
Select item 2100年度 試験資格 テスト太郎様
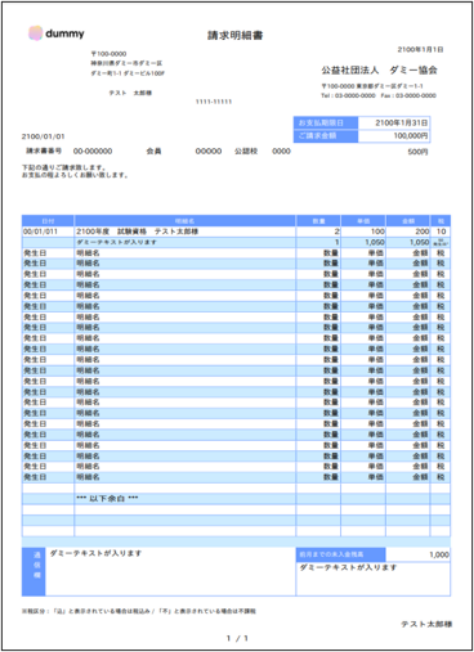click(137, 232)
